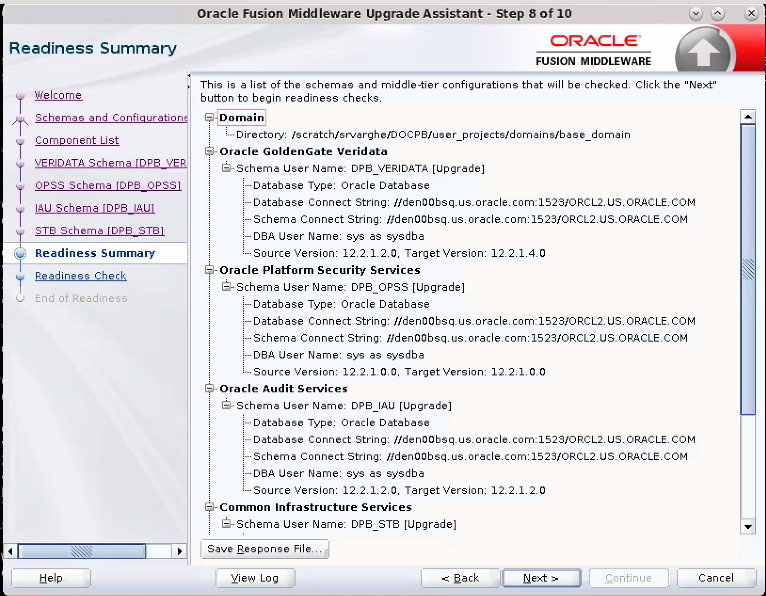This screenshot has height=596, width=766.
Task: Select OPSS Schema Connect String row
Action: click(470, 338)
